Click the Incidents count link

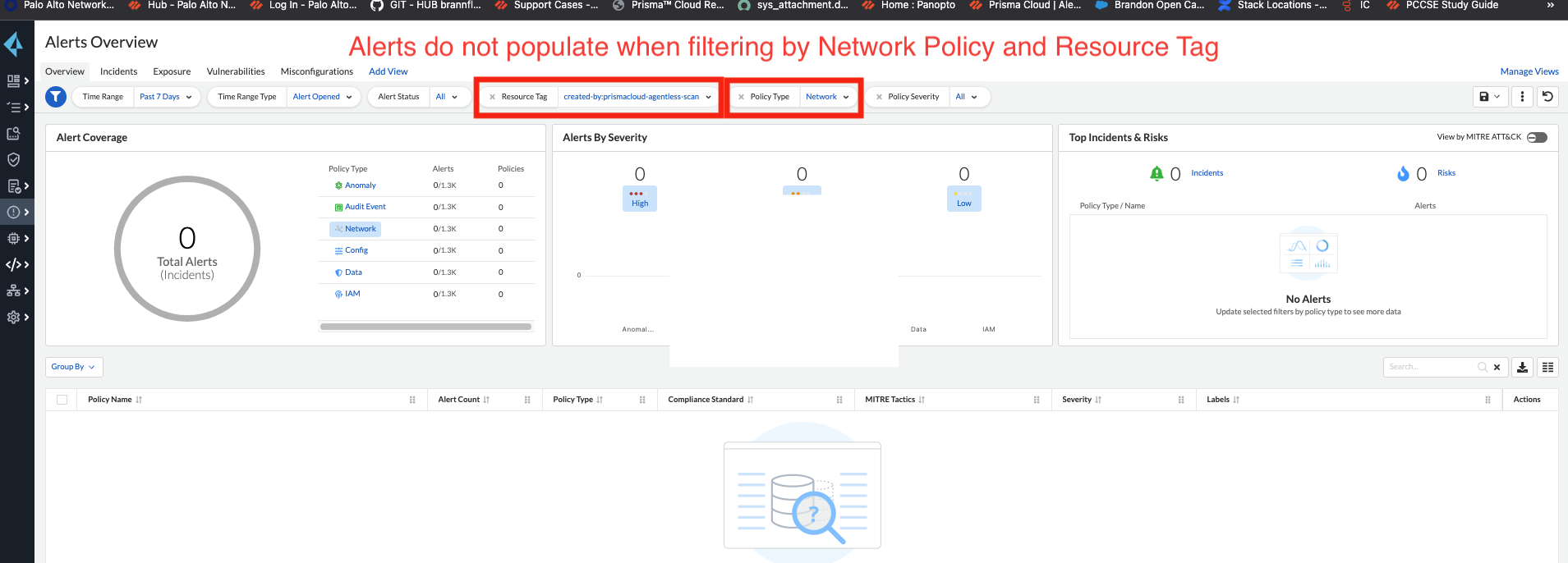[1207, 173]
